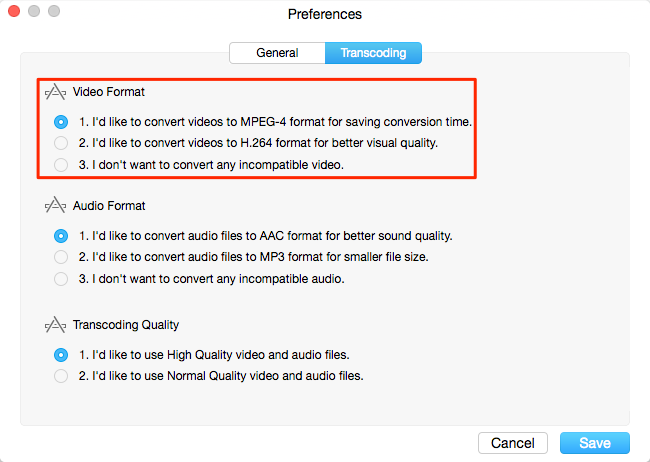Image resolution: width=650 pixels, height=462 pixels.
Task: Click the Preferences window title
Action: [325, 14]
